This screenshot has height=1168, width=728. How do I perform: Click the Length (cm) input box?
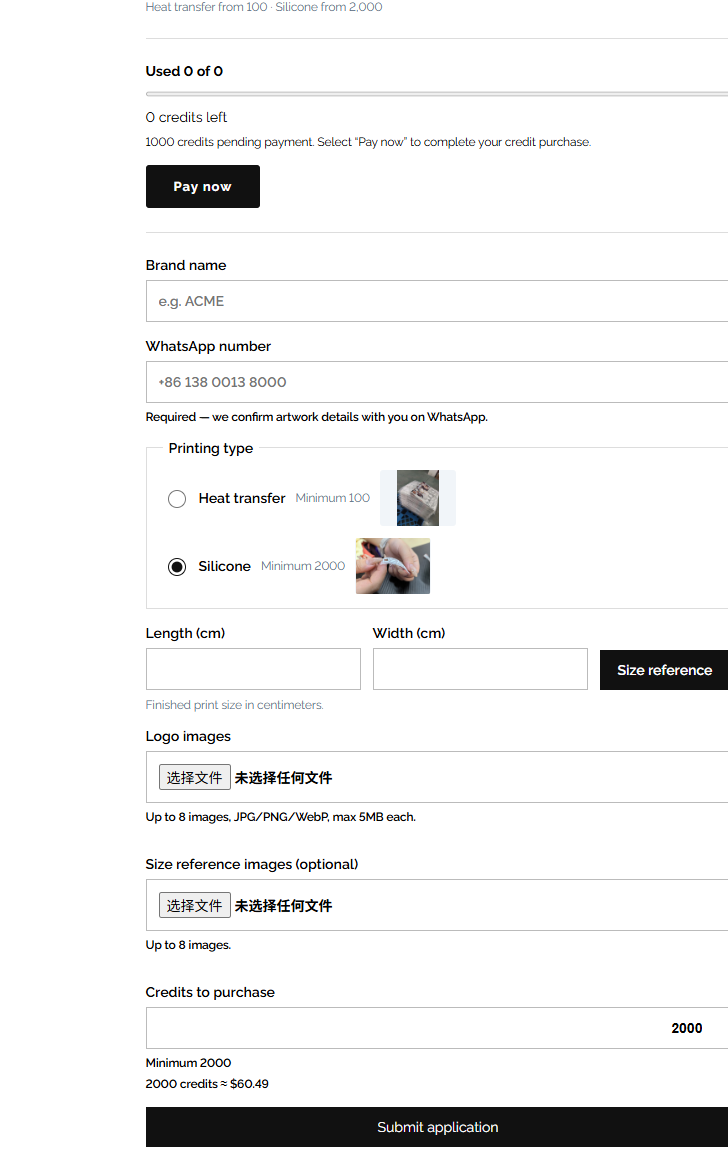[253, 669]
